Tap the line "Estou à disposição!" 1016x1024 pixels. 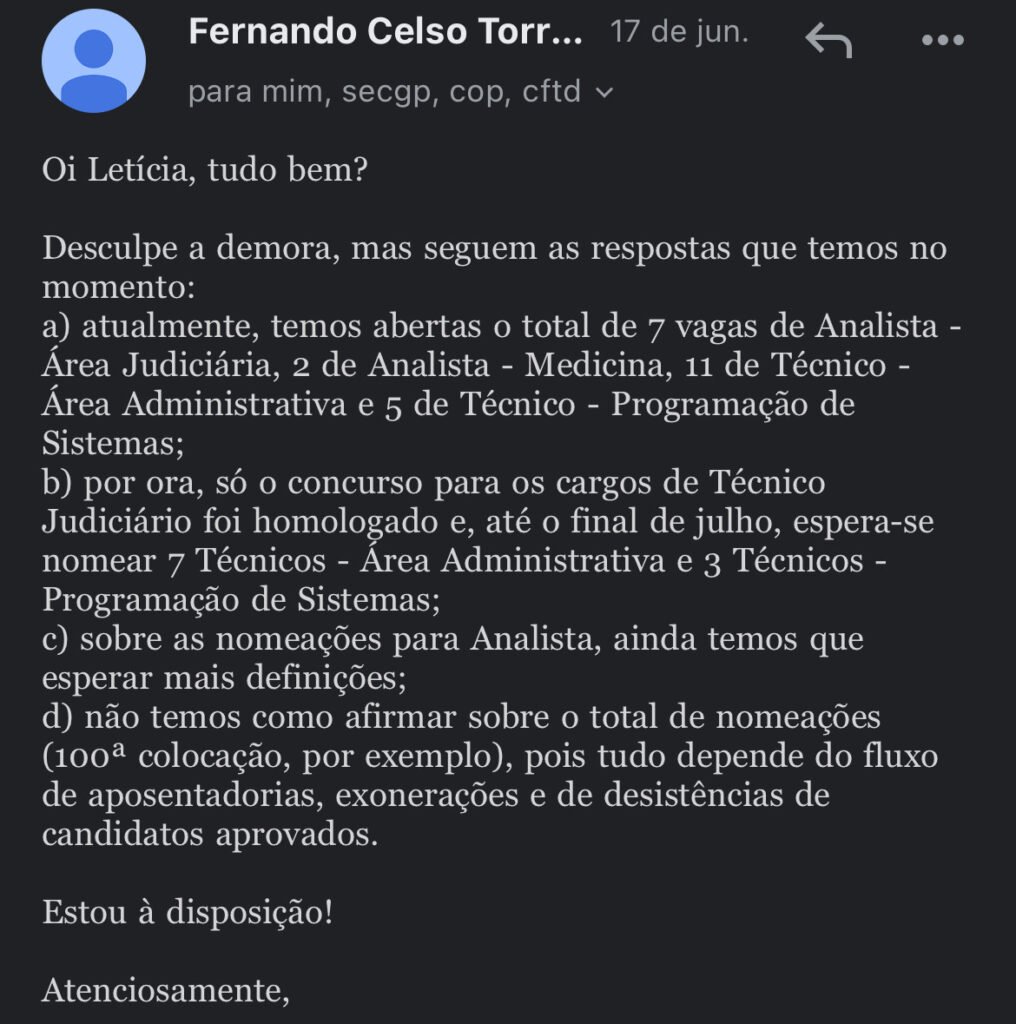(x=187, y=912)
